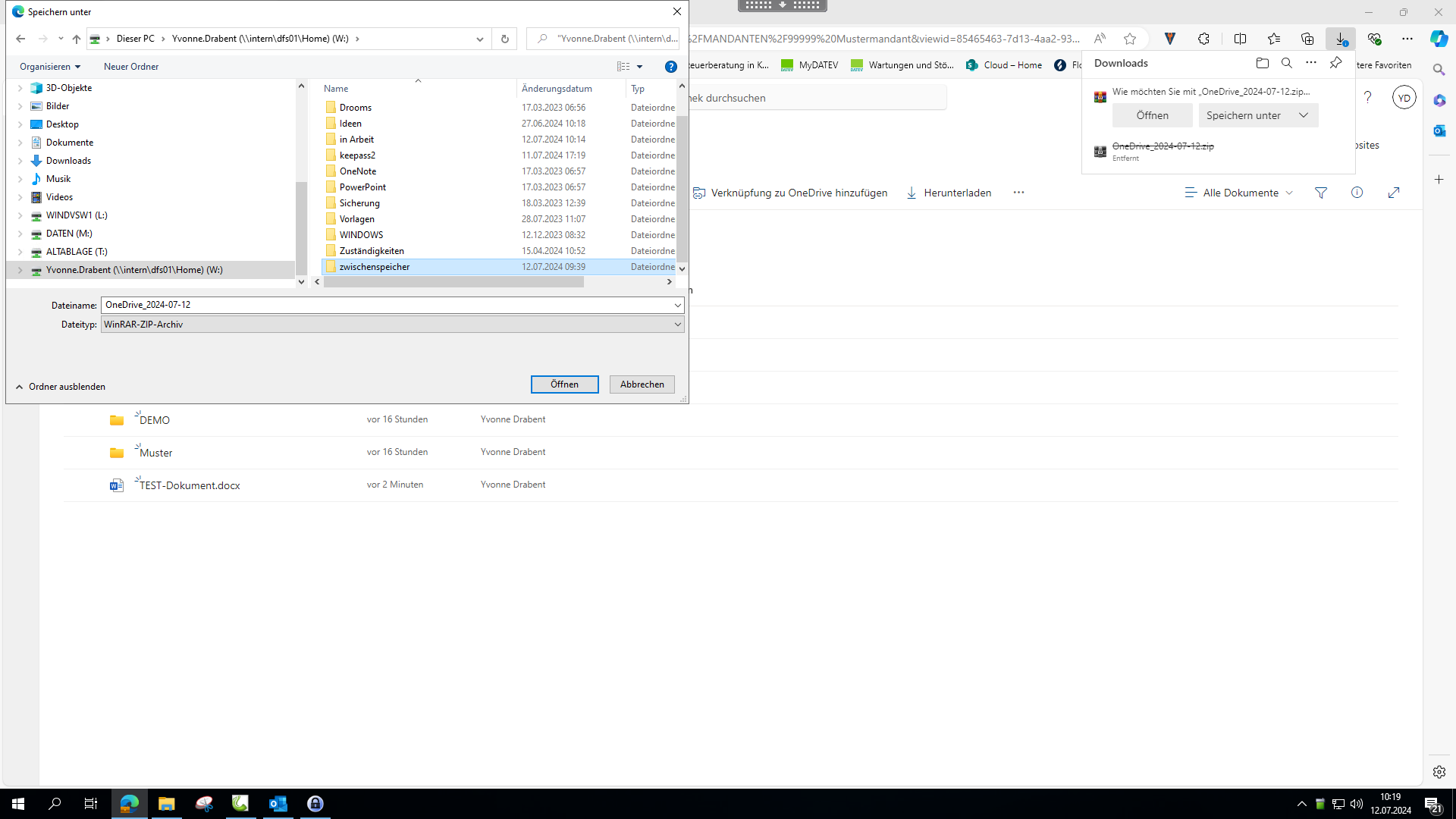Viewport: 1456px width, 819px height.
Task: Click Öffnen button in Downloads panel
Action: point(1152,115)
